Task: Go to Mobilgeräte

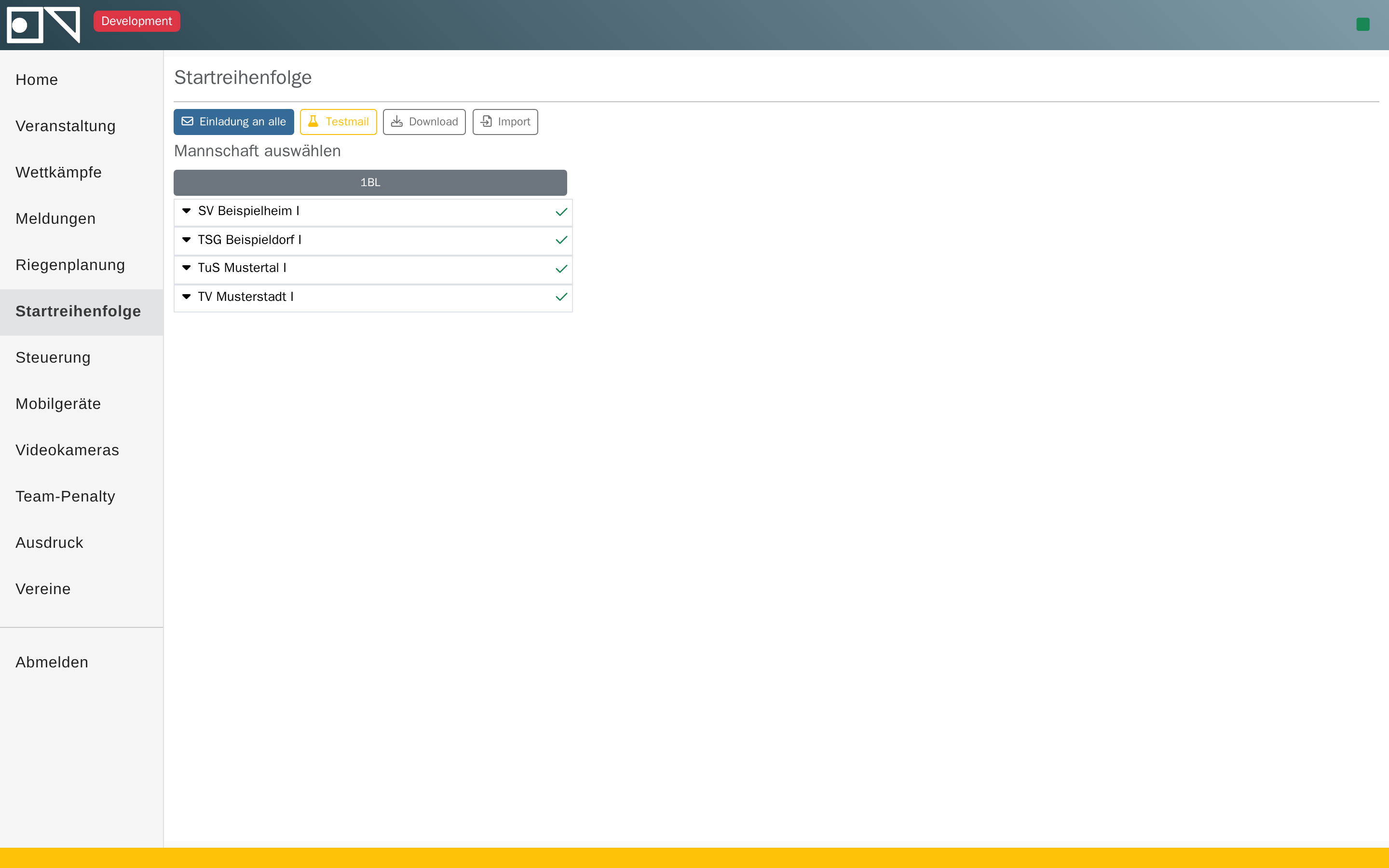Action: pos(82,404)
